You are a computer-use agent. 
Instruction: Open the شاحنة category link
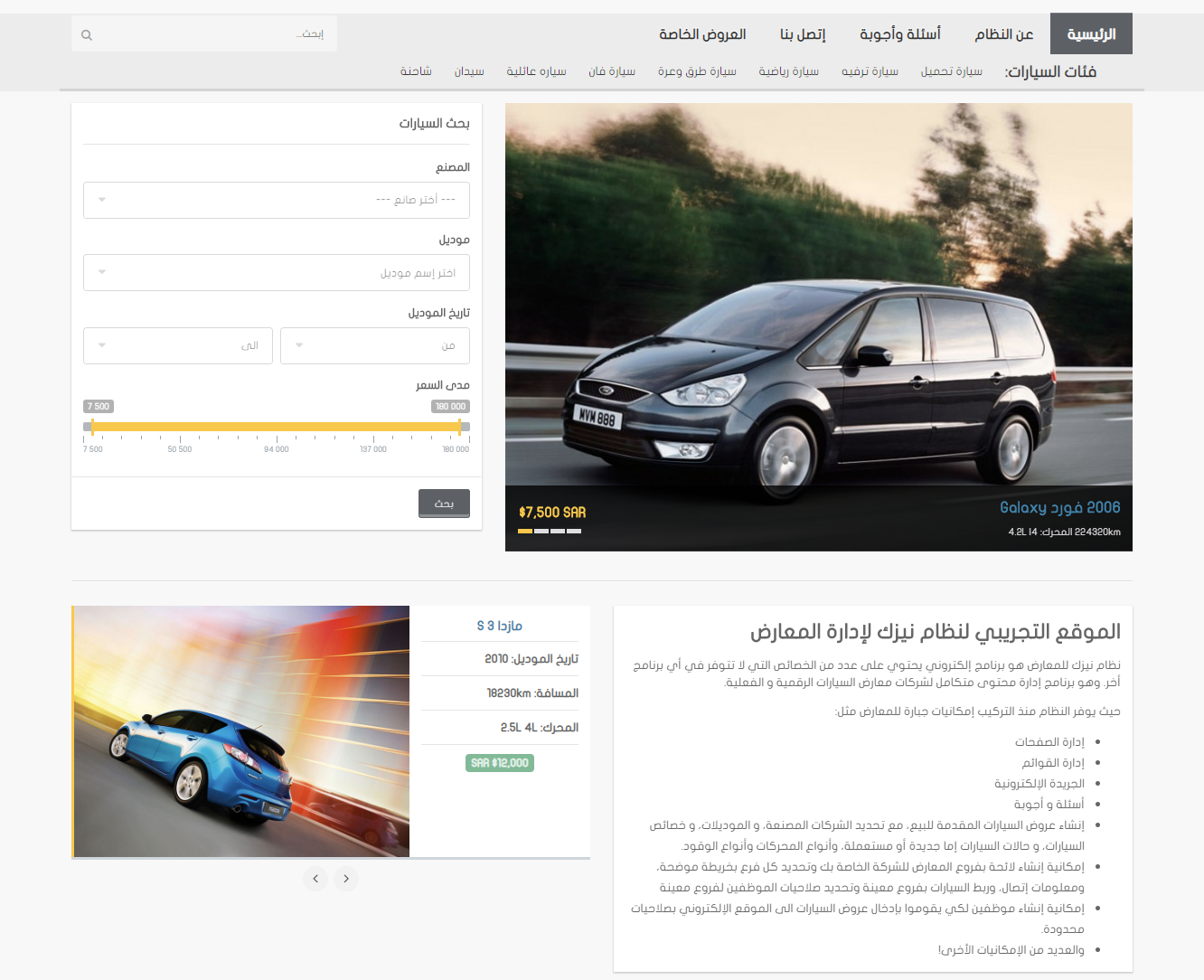point(416,71)
